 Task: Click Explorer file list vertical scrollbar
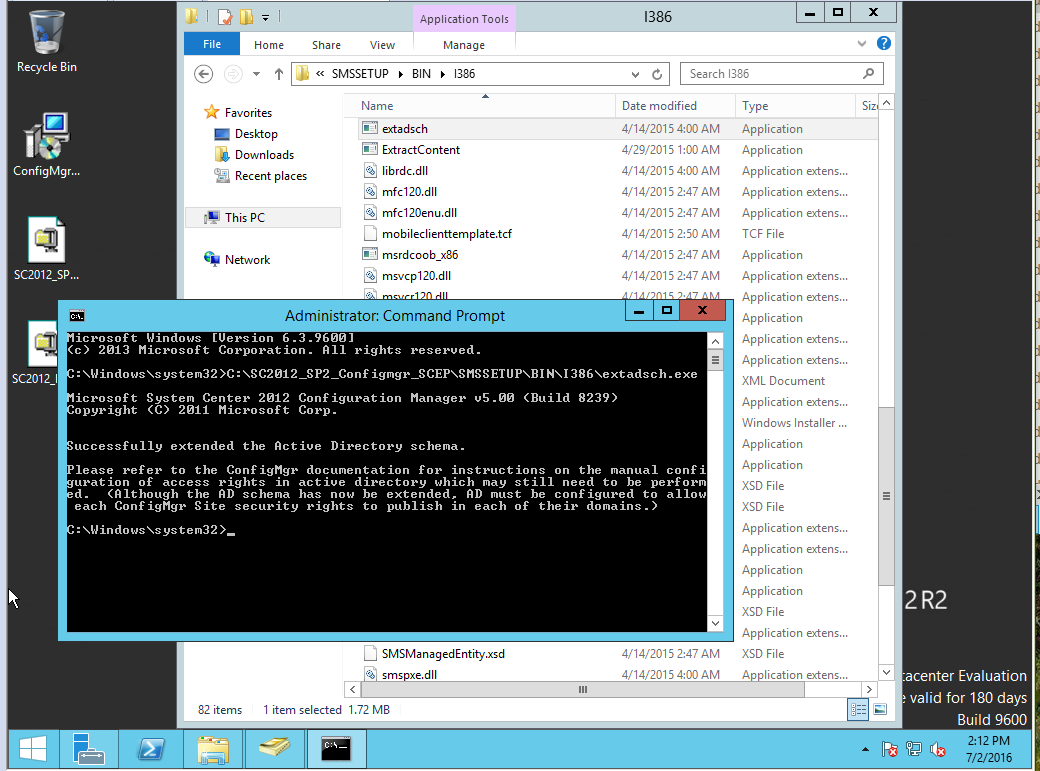(x=886, y=496)
